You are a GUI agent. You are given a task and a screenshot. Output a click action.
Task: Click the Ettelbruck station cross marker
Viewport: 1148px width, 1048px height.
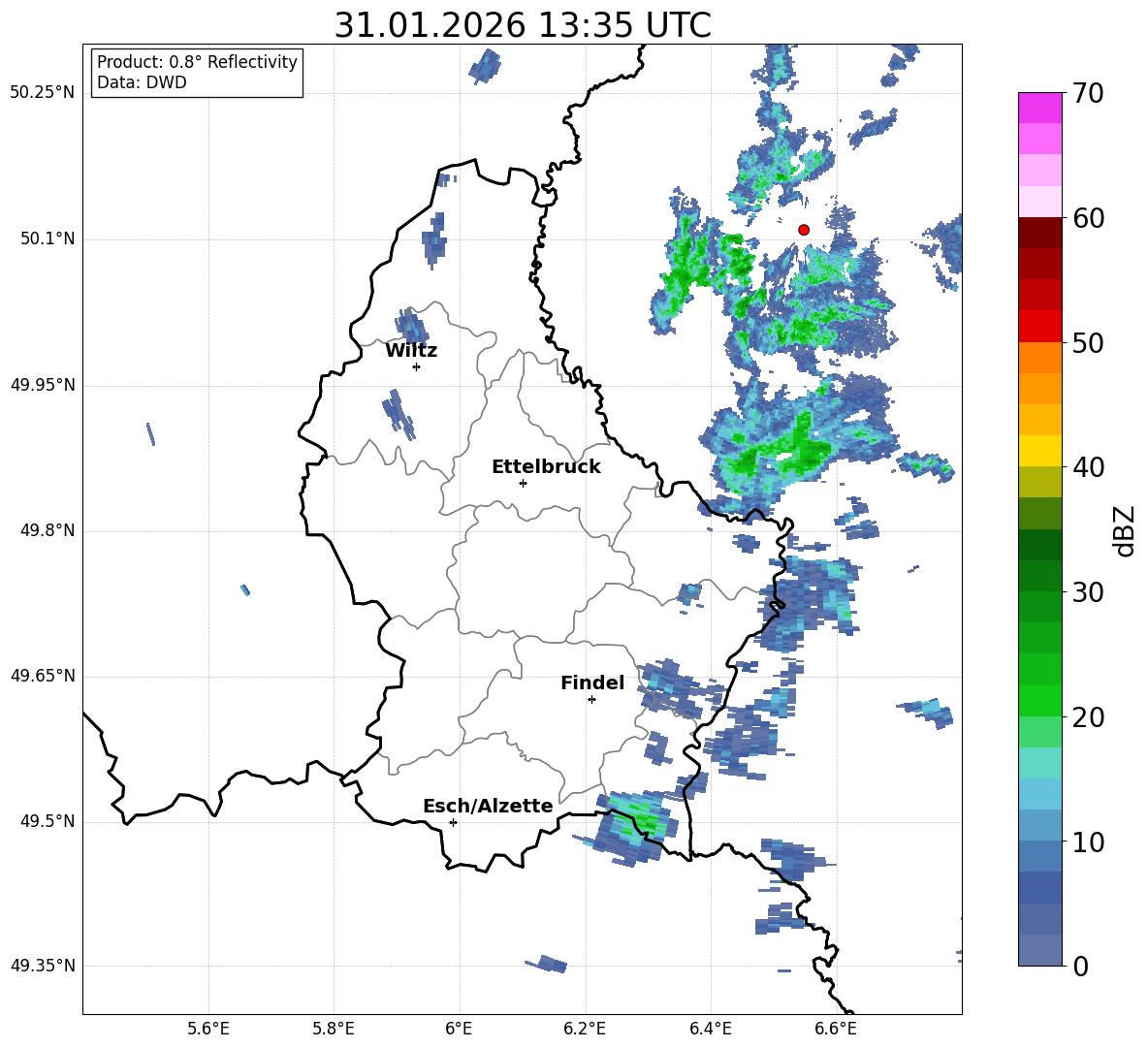[523, 483]
